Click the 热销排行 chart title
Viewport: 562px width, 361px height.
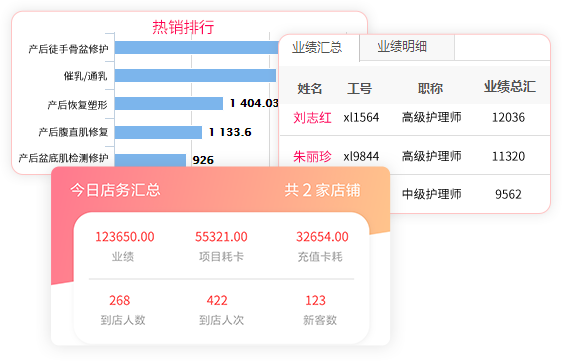(184, 27)
